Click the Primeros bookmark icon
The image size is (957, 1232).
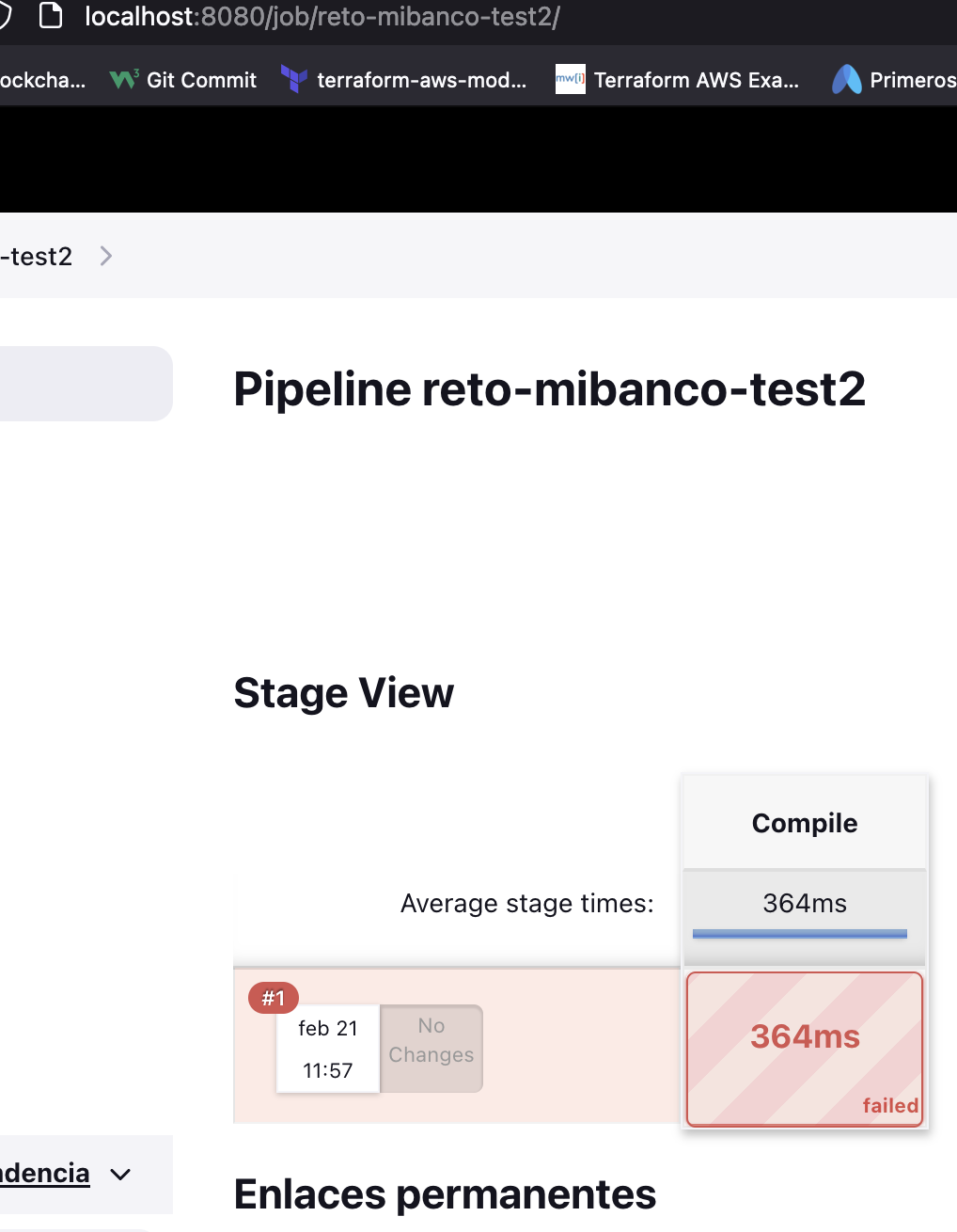(x=847, y=80)
